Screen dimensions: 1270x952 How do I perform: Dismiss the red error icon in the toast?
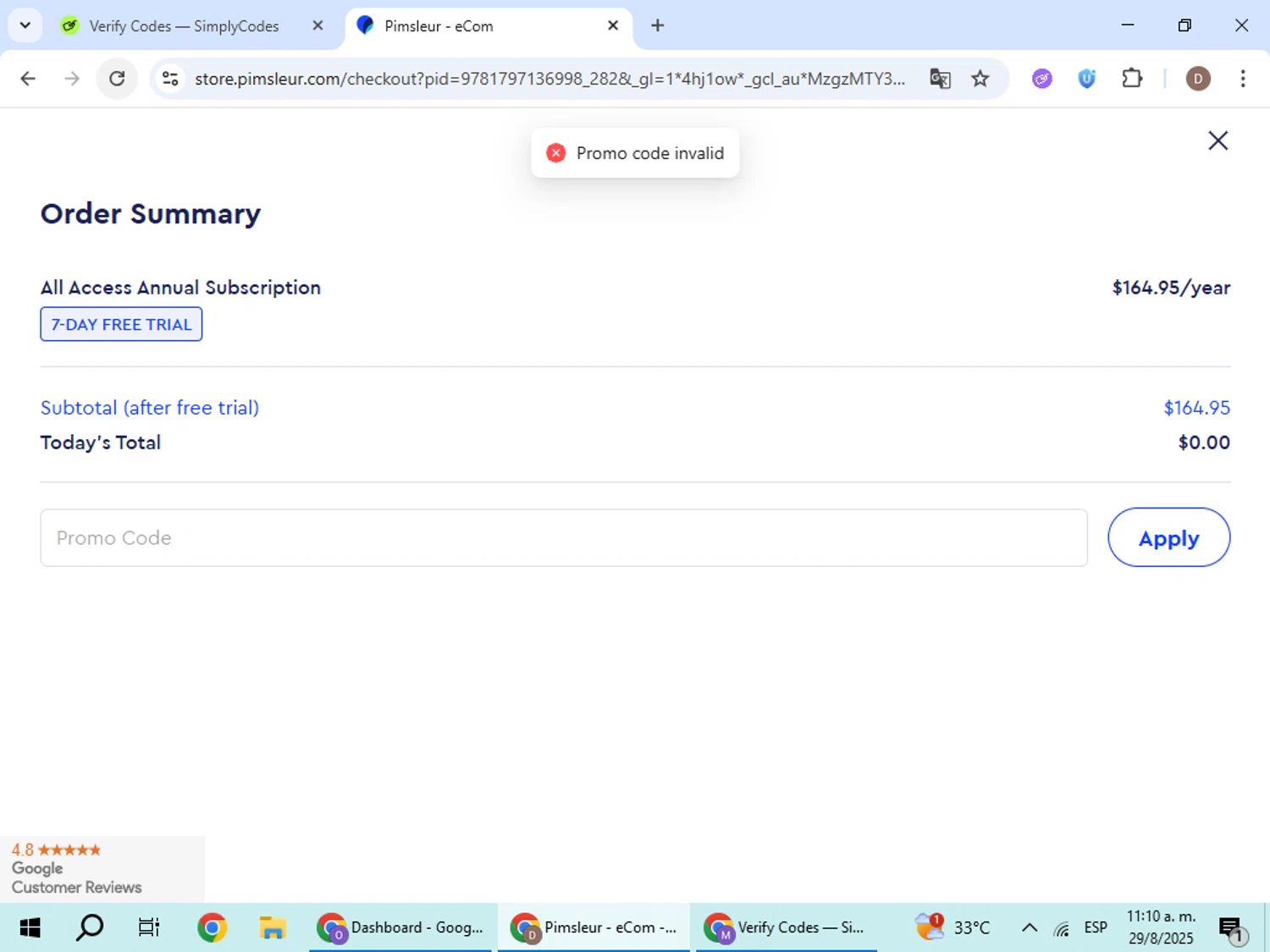(555, 153)
